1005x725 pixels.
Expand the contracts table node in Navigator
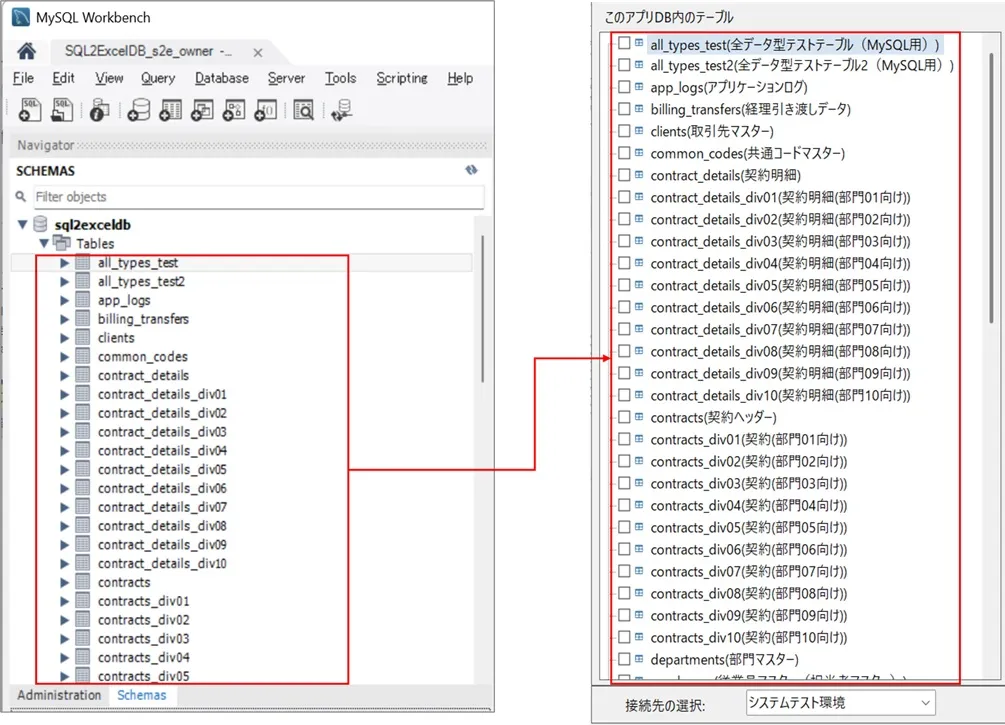pyautogui.click(x=64, y=582)
